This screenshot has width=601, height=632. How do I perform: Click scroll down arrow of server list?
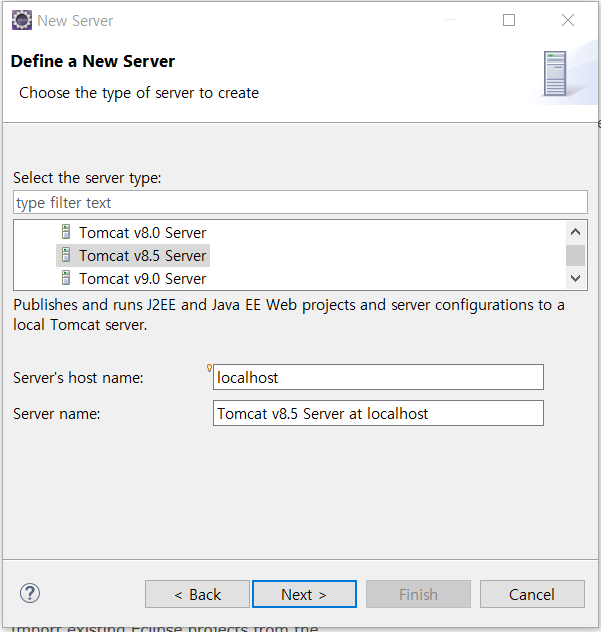click(x=576, y=278)
